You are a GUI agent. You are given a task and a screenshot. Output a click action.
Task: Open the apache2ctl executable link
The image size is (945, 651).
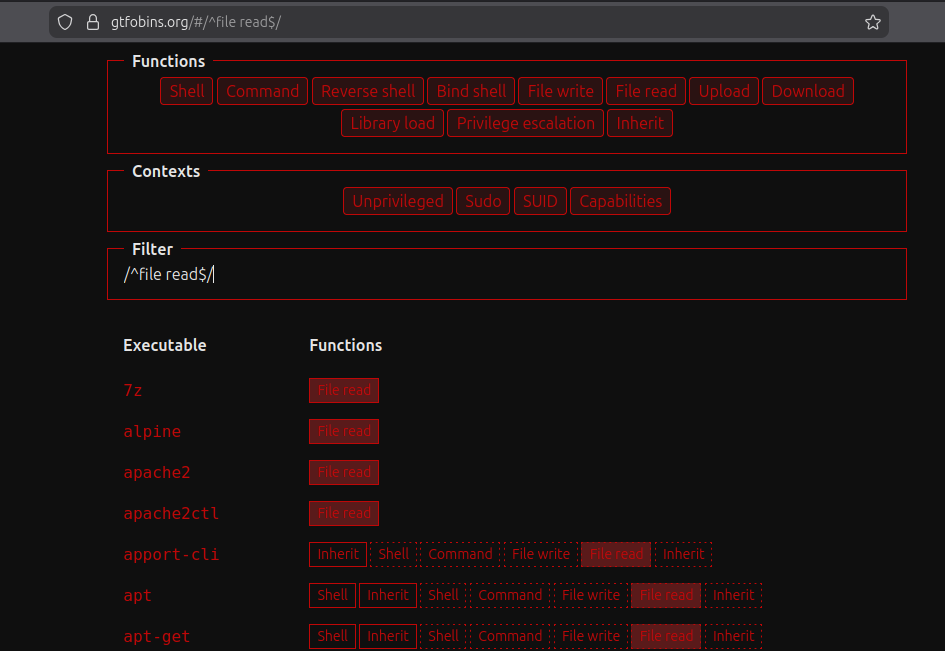coord(171,514)
